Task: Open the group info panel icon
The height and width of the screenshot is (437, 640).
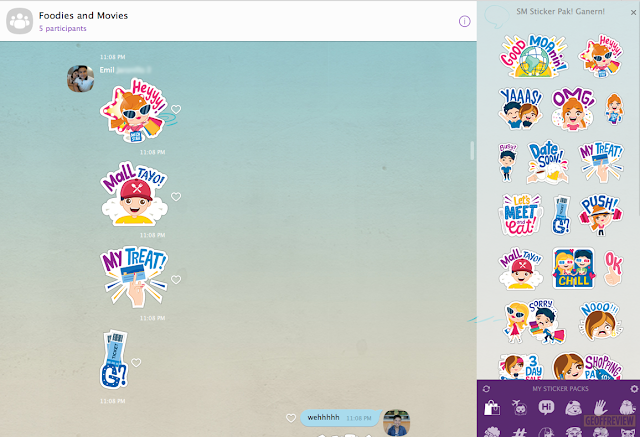Action: click(464, 21)
